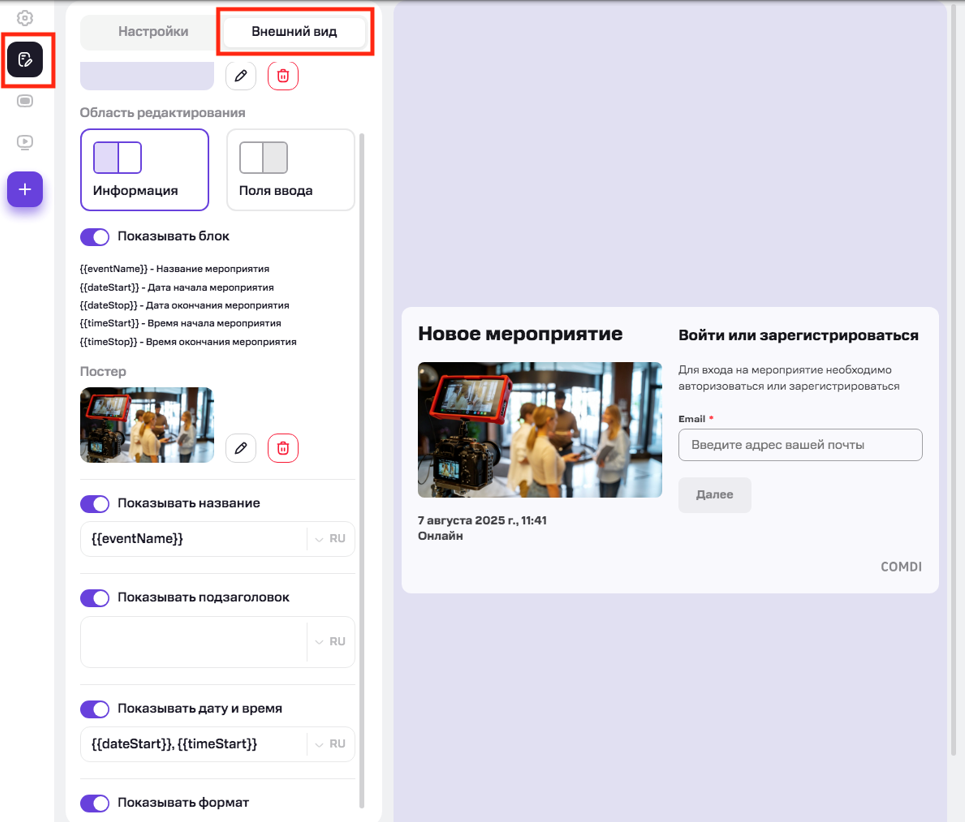The height and width of the screenshot is (822, 965).
Task: Click the COMDI logo in preview
Action: click(901, 567)
